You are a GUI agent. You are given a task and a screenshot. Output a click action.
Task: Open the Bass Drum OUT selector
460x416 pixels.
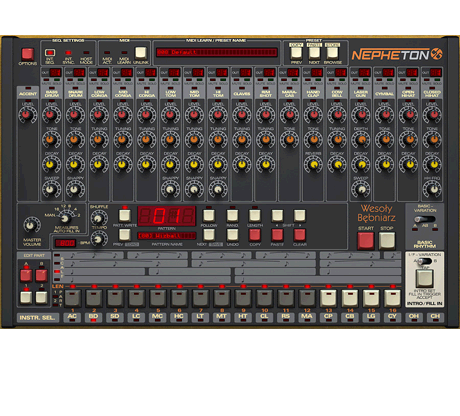pyautogui.click(x=55, y=72)
